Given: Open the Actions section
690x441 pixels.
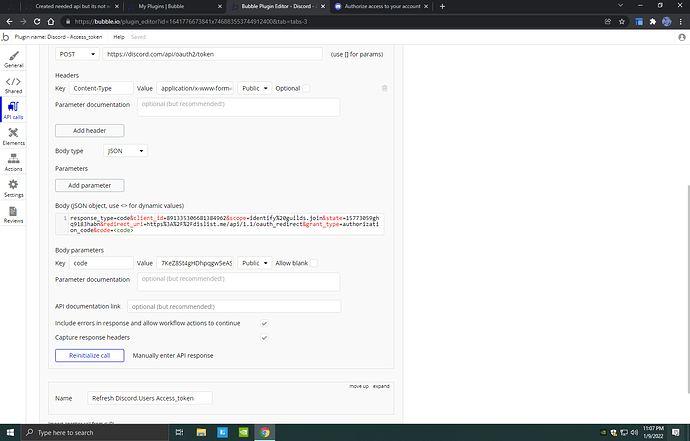Looking at the screenshot, I should coord(14,162).
